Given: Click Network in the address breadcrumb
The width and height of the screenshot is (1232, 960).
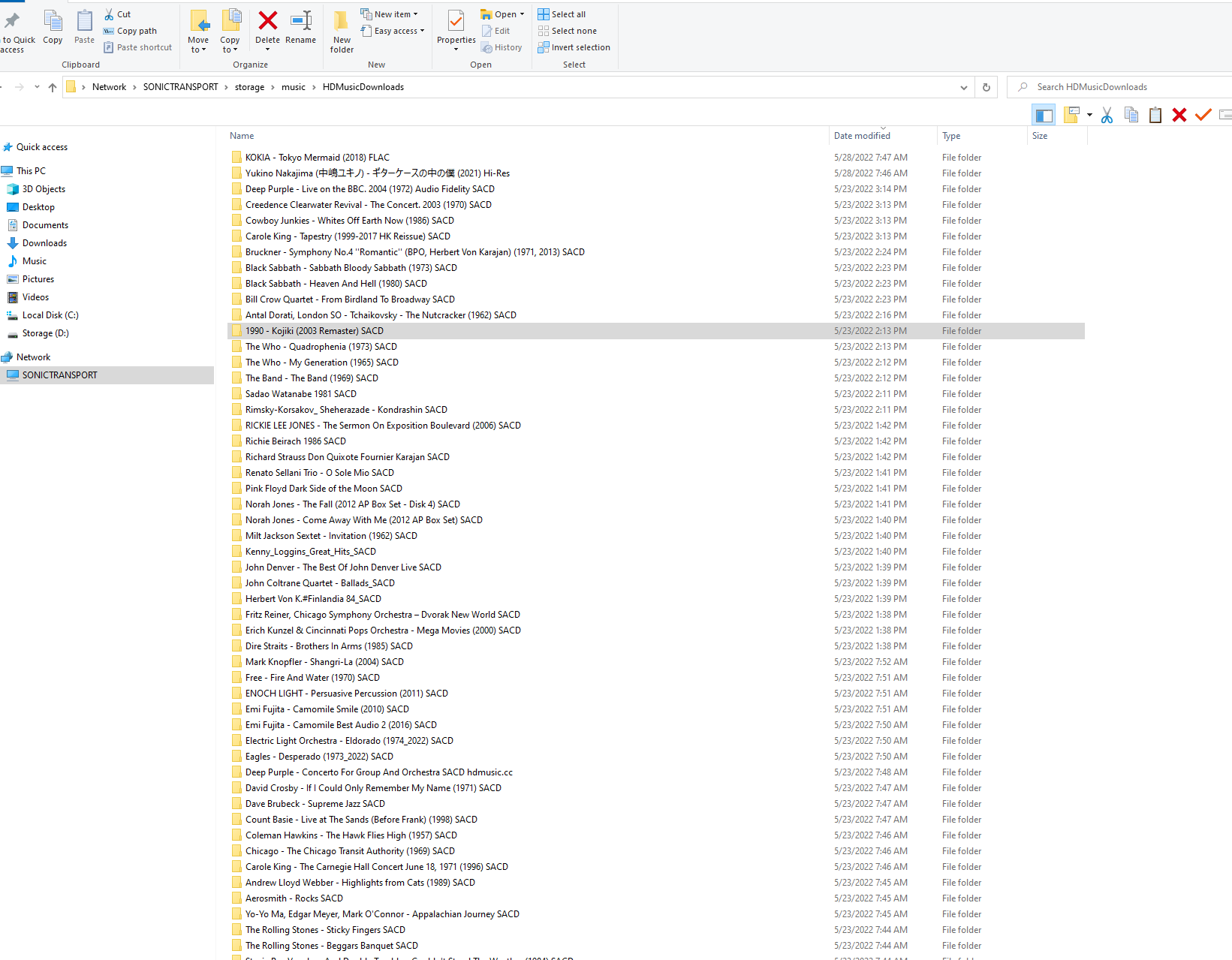Looking at the screenshot, I should pyautogui.click(x=109, y=87).
